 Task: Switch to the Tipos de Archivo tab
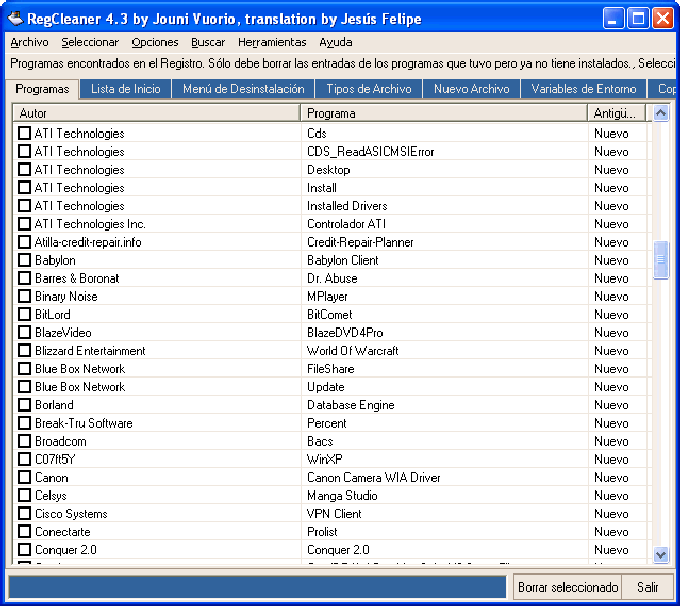369,89
